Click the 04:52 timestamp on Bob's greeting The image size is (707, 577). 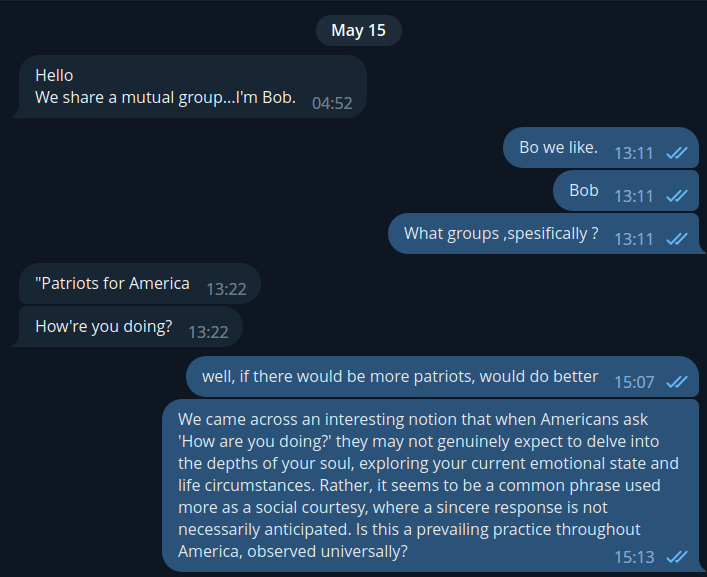332,103
